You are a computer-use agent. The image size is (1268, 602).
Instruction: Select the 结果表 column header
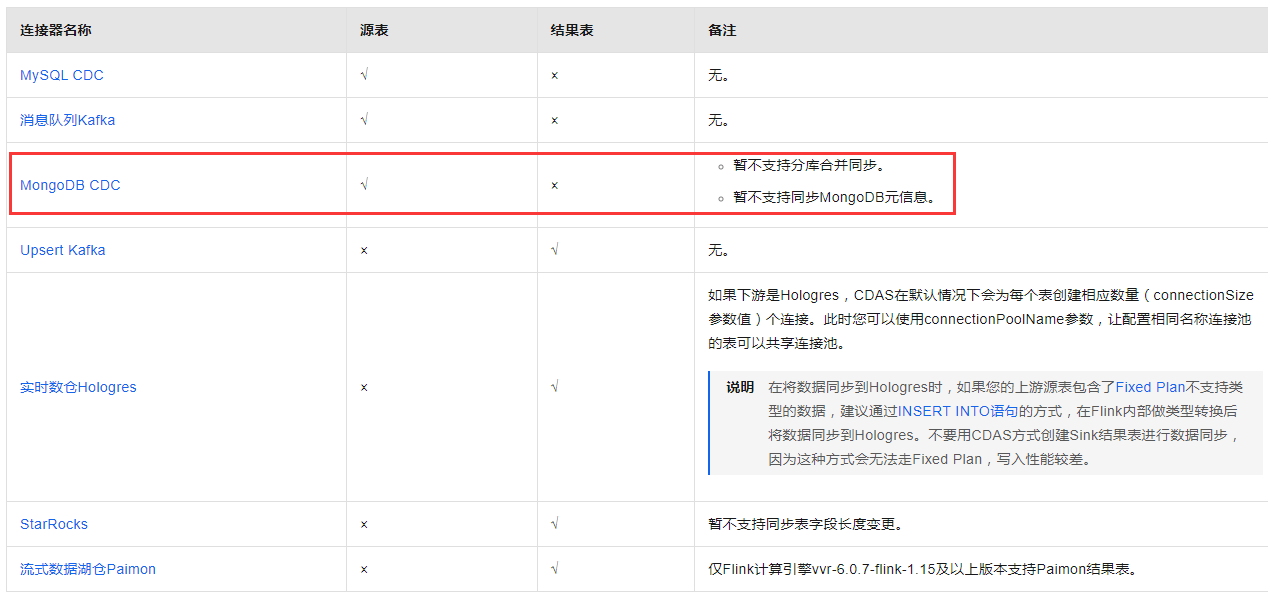pos(572,31)
